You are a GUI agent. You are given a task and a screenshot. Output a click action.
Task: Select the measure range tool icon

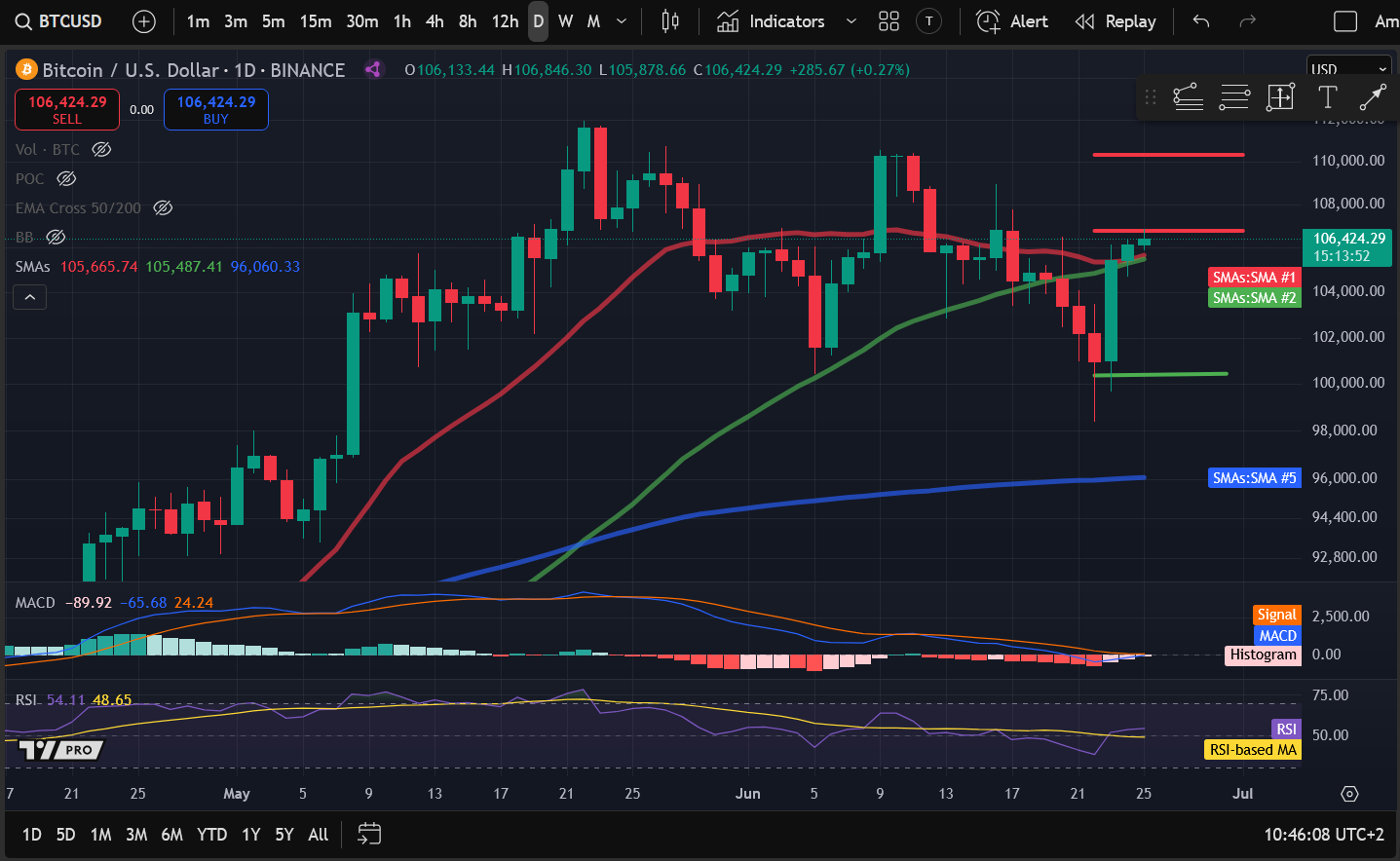pyautogui.click(x=1280, y=96)
